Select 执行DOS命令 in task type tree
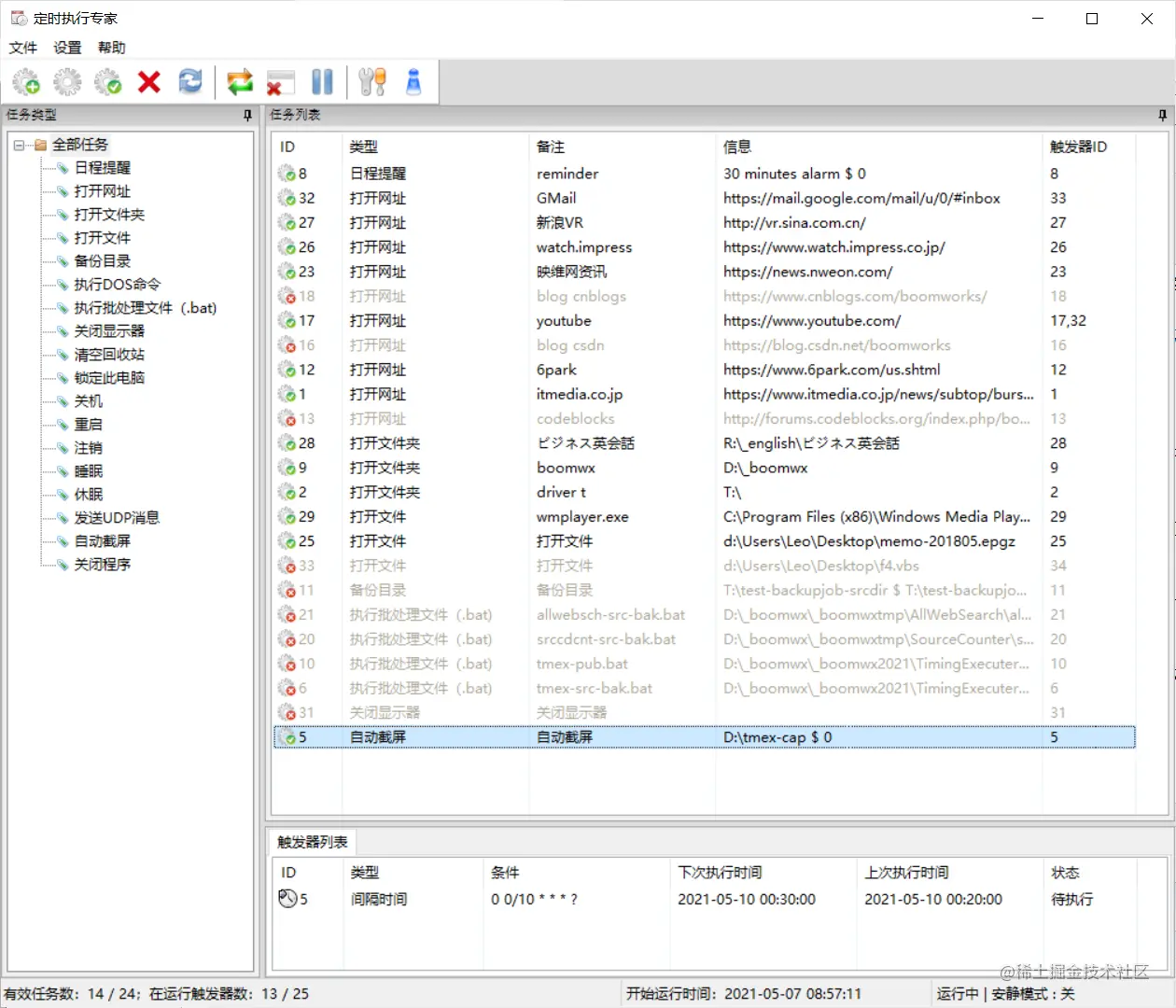Viewport: 1176px width, 1008px height. (x=118, y=285)
